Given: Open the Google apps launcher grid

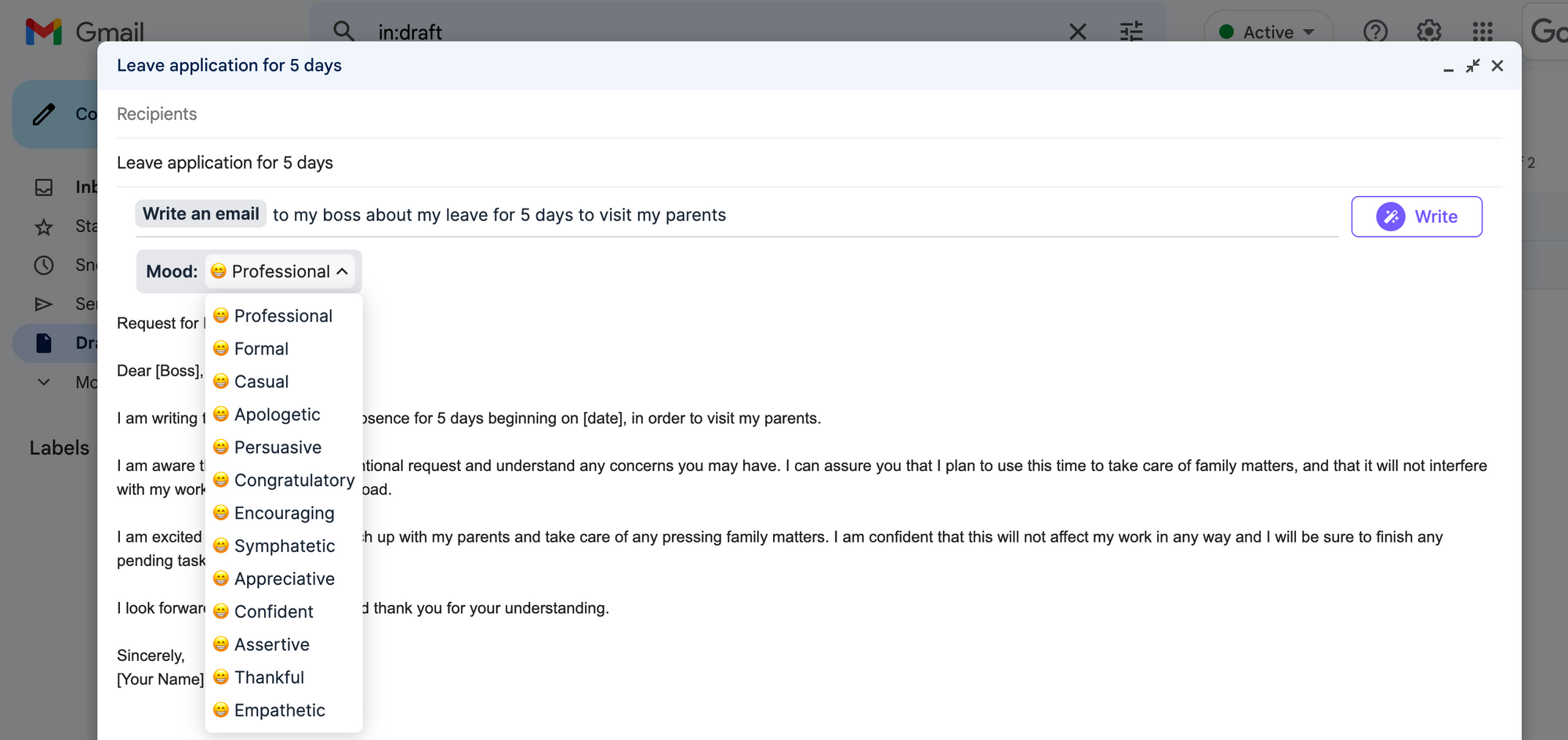Looking at the screenshot, I should (1483, 32).
